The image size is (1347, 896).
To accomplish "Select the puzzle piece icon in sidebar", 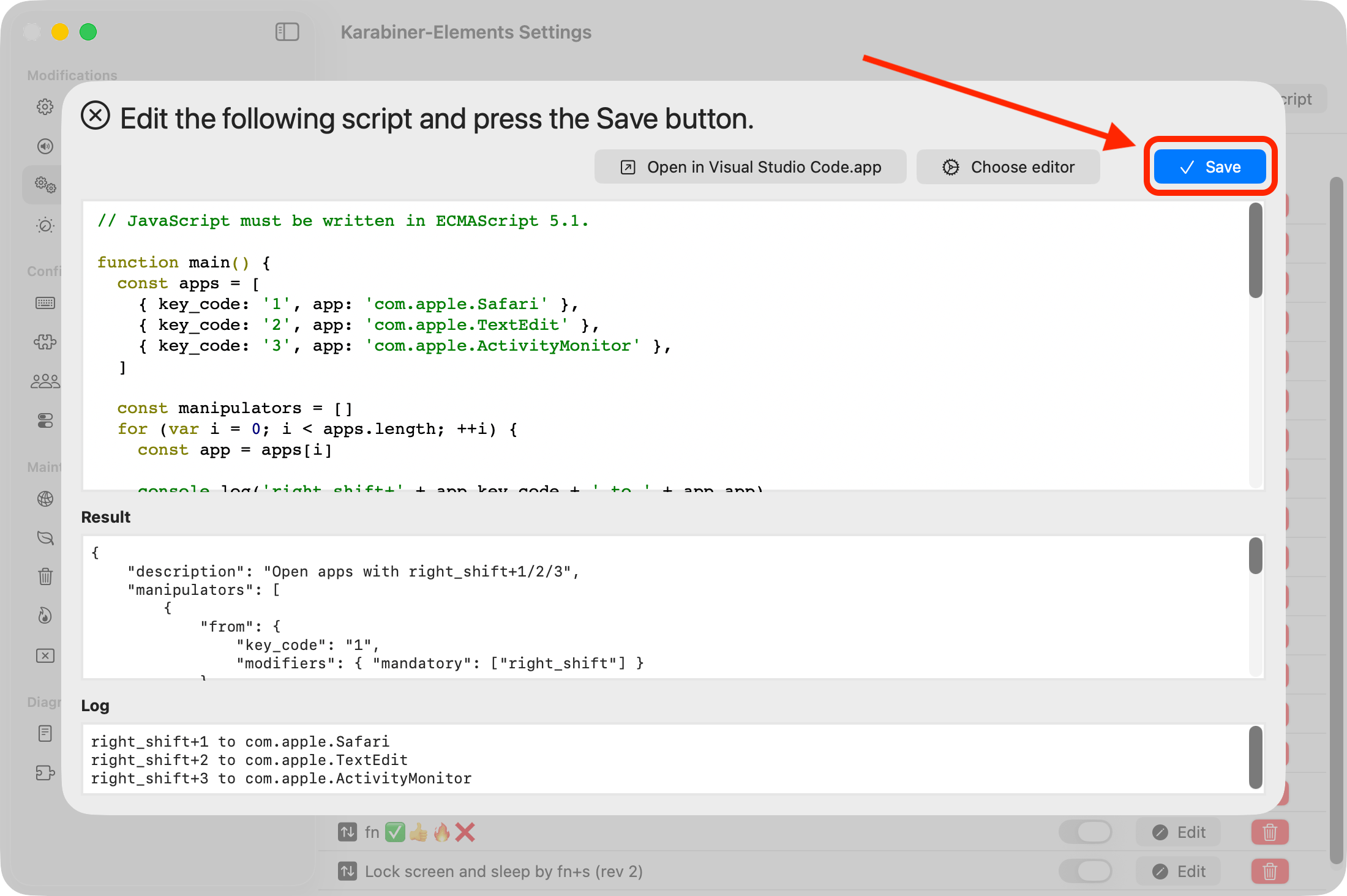I will pos(45,342).
